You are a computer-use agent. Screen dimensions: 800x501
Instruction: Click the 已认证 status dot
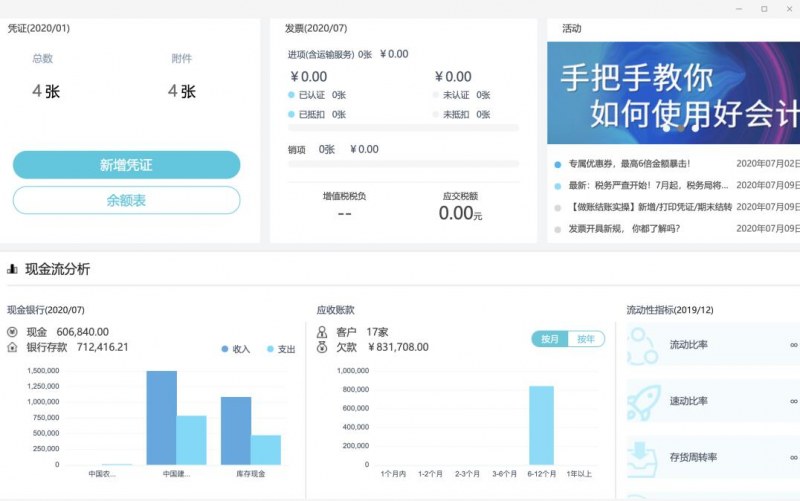pos(291,95)
